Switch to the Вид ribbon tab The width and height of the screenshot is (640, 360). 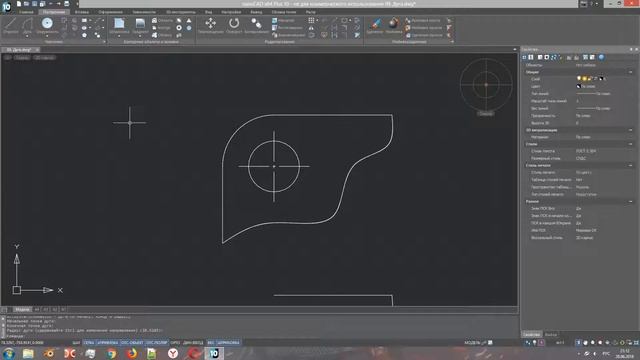pos(209,12)
